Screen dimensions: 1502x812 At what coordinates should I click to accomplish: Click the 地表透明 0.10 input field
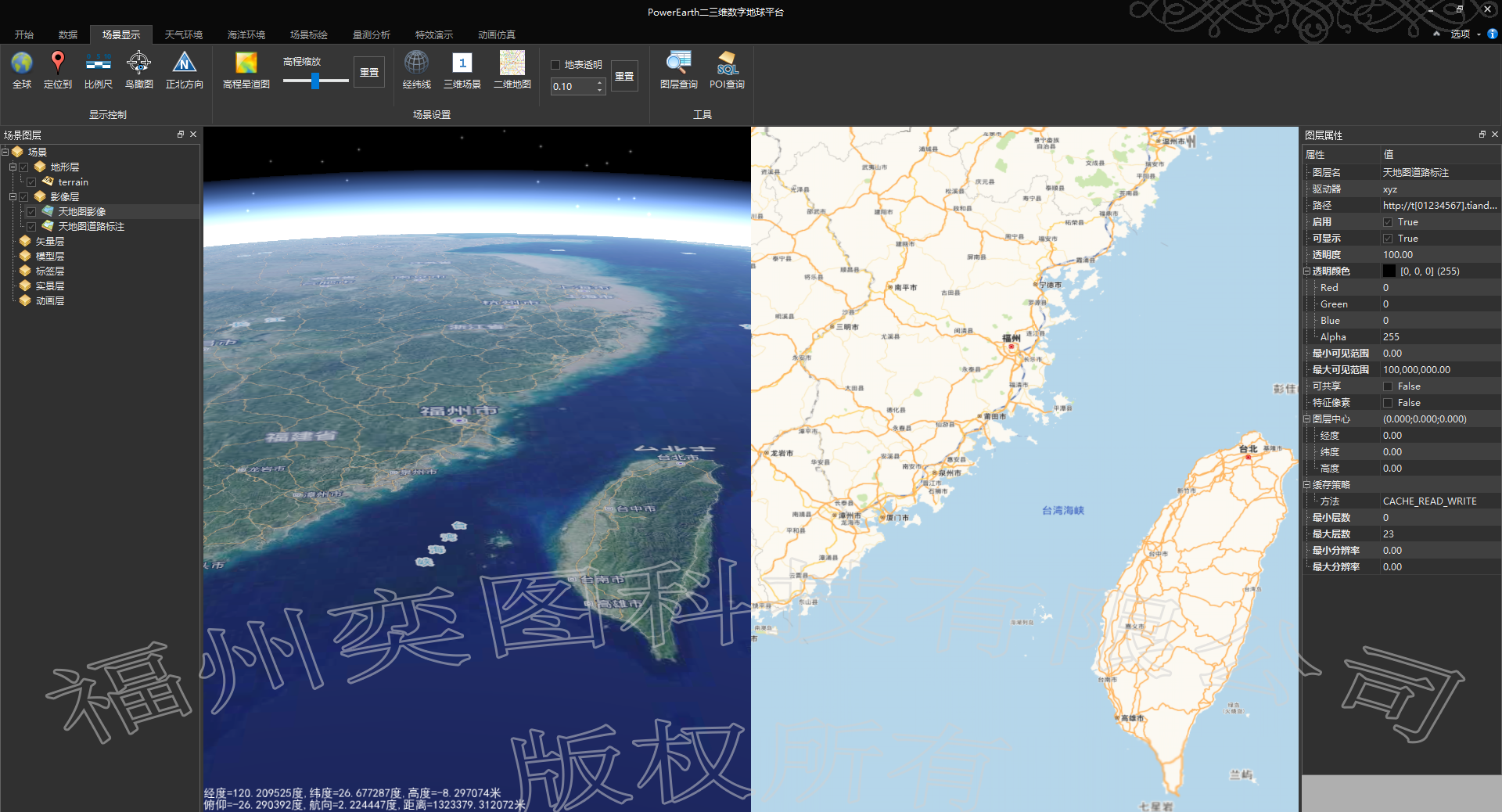pos(573,86)
